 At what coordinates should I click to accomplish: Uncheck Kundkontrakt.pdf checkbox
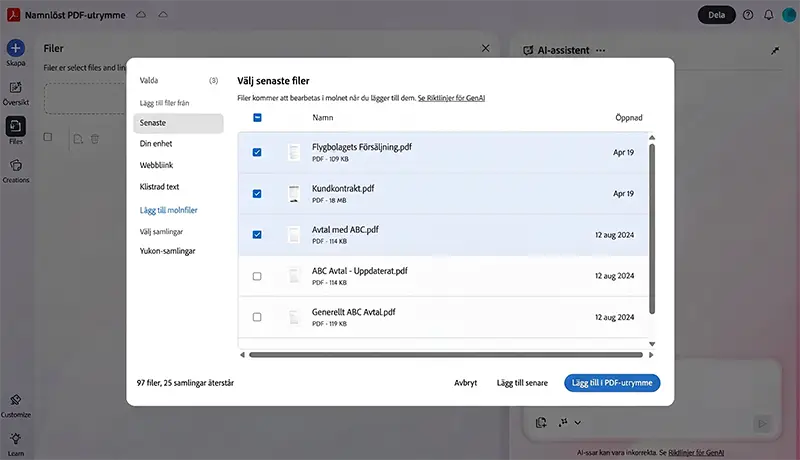pos(257,193)
